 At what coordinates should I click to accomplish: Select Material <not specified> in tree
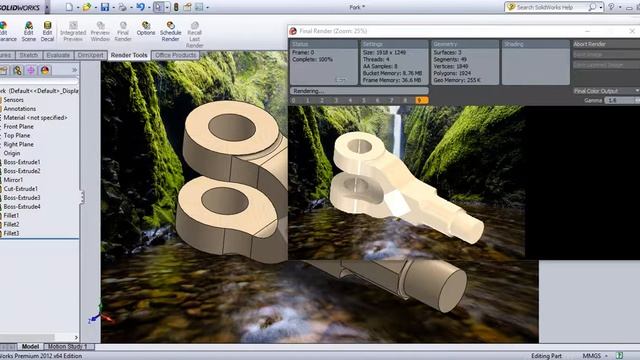click(36, 118)
